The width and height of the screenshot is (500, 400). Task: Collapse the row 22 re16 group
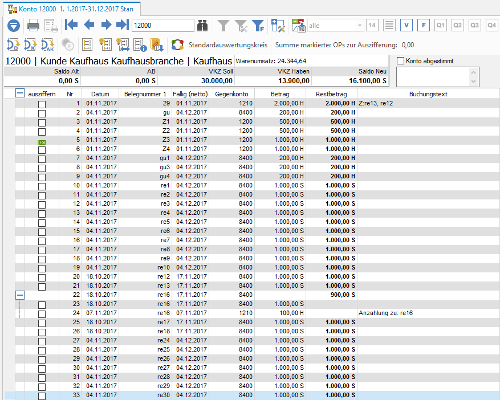pos(20,295)
